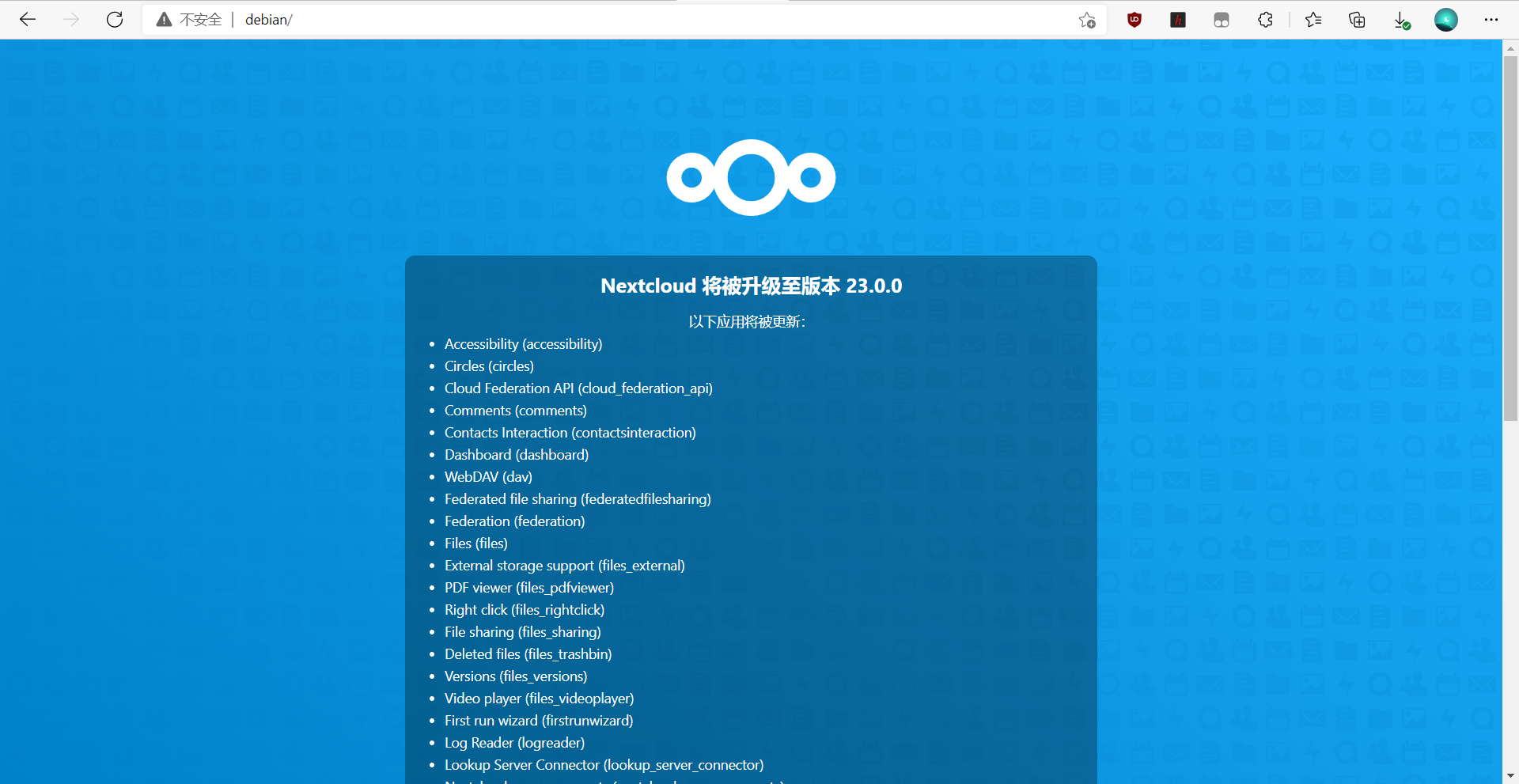Open the uBlock Origin shield extension

click(x=1135, y=20)
